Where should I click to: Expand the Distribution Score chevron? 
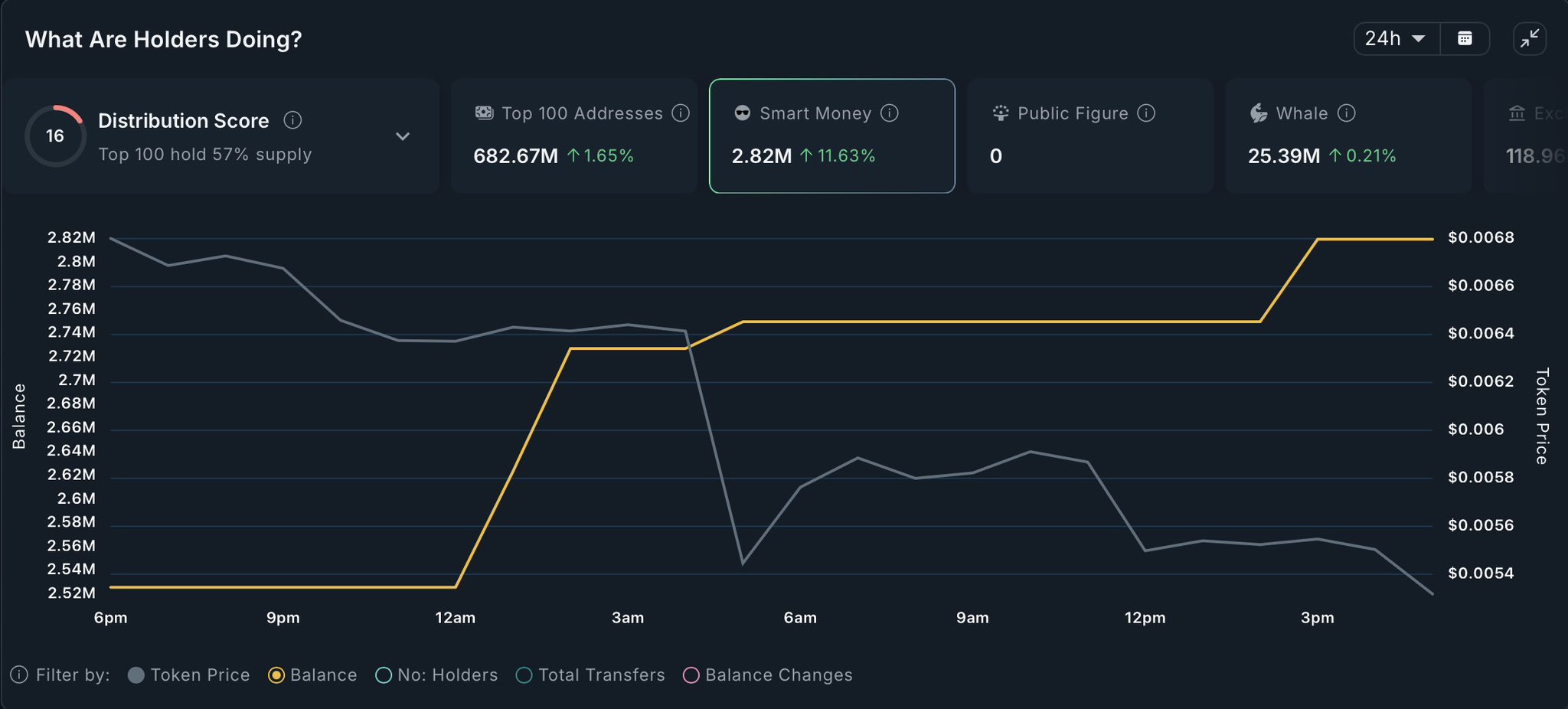[403, 136]
